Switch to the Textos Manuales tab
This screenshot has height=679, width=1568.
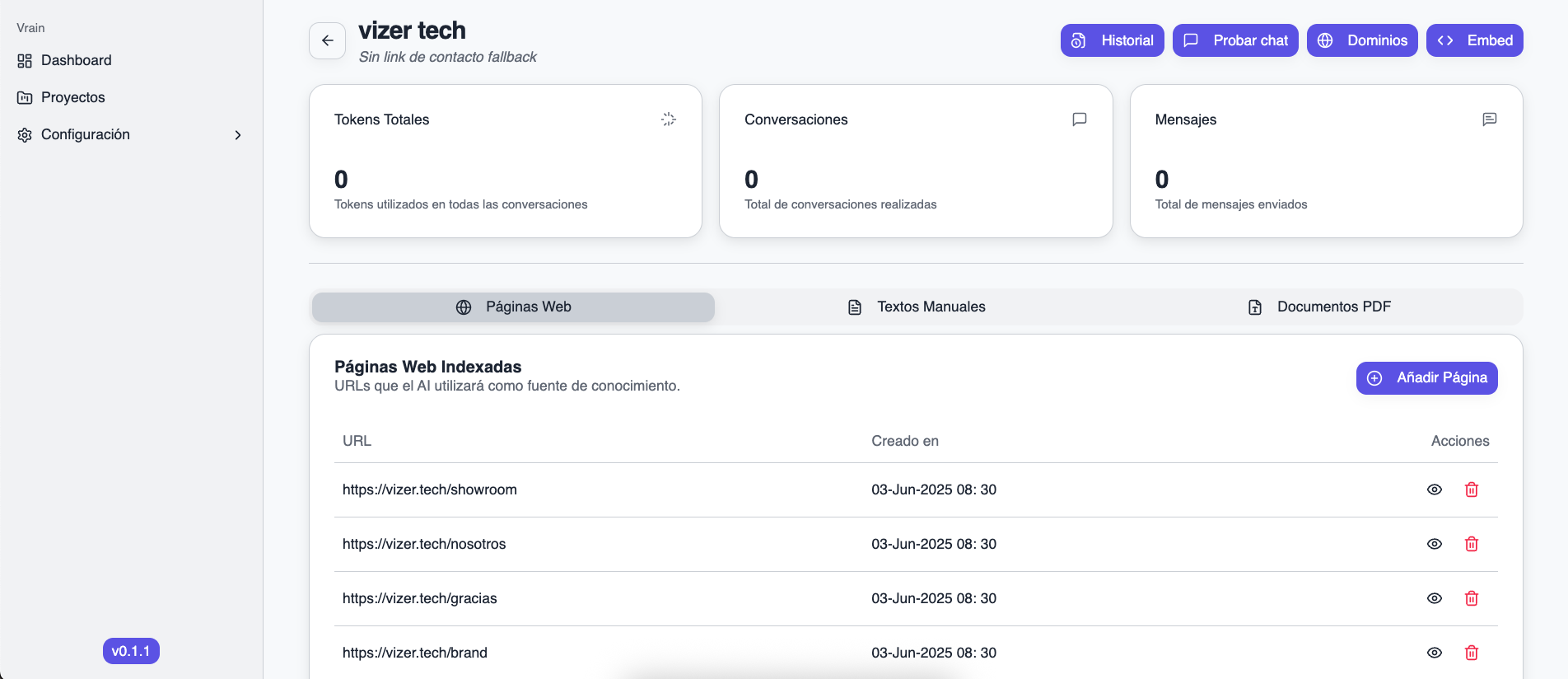(916, 307)
